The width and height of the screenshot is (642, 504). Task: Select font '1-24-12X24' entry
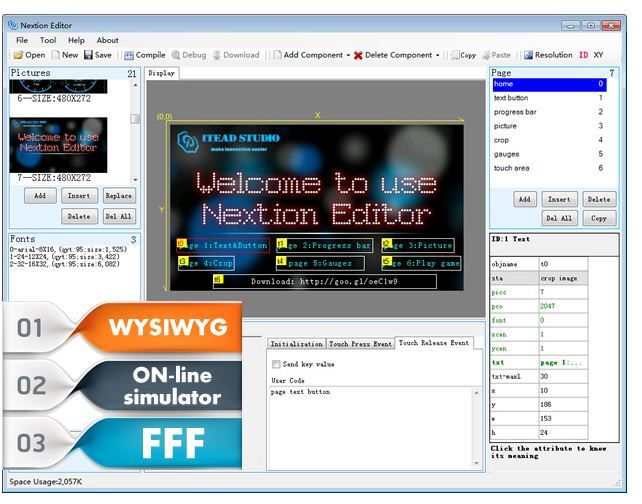[64, 257]
